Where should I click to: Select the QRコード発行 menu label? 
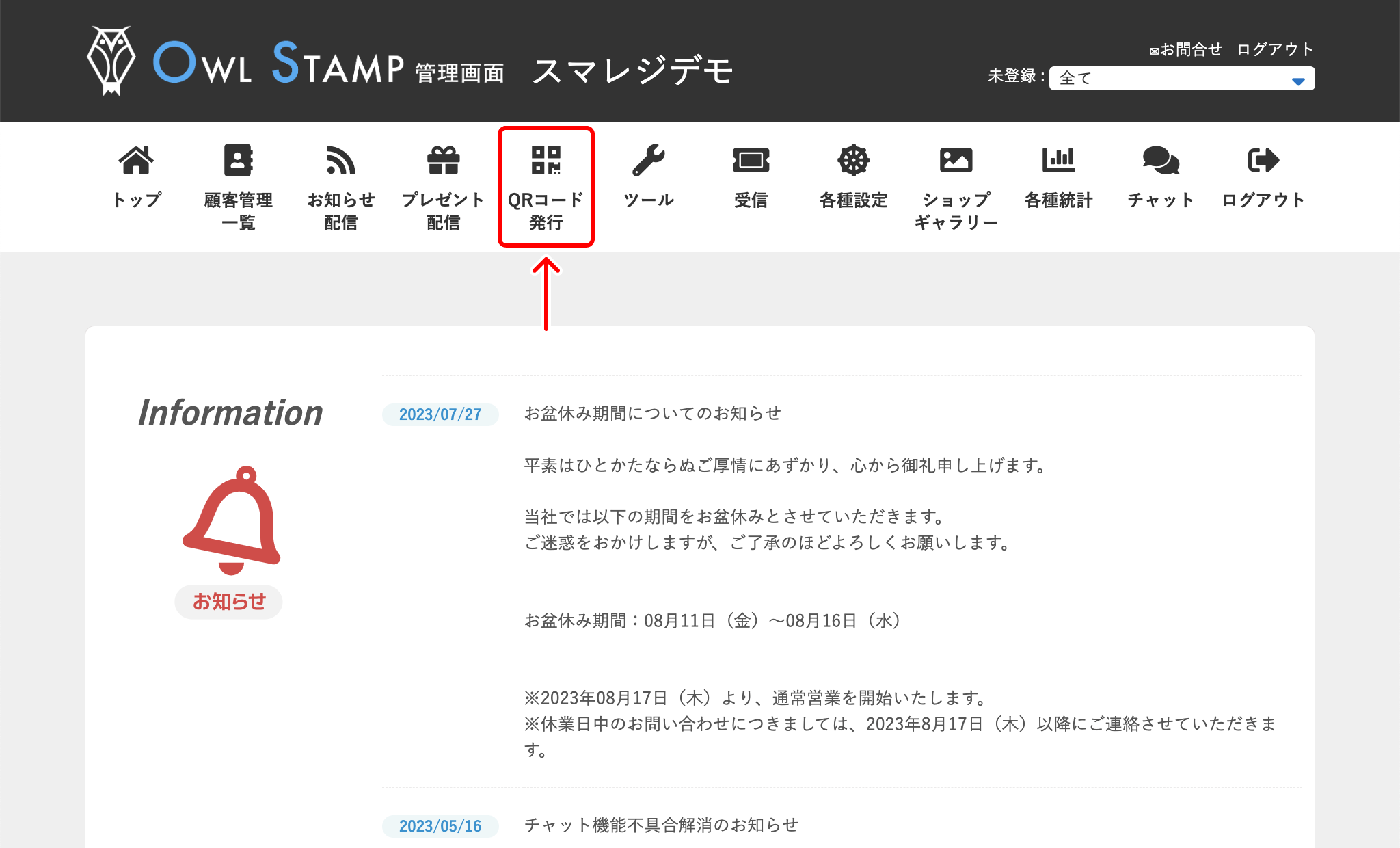pos(546,211)
